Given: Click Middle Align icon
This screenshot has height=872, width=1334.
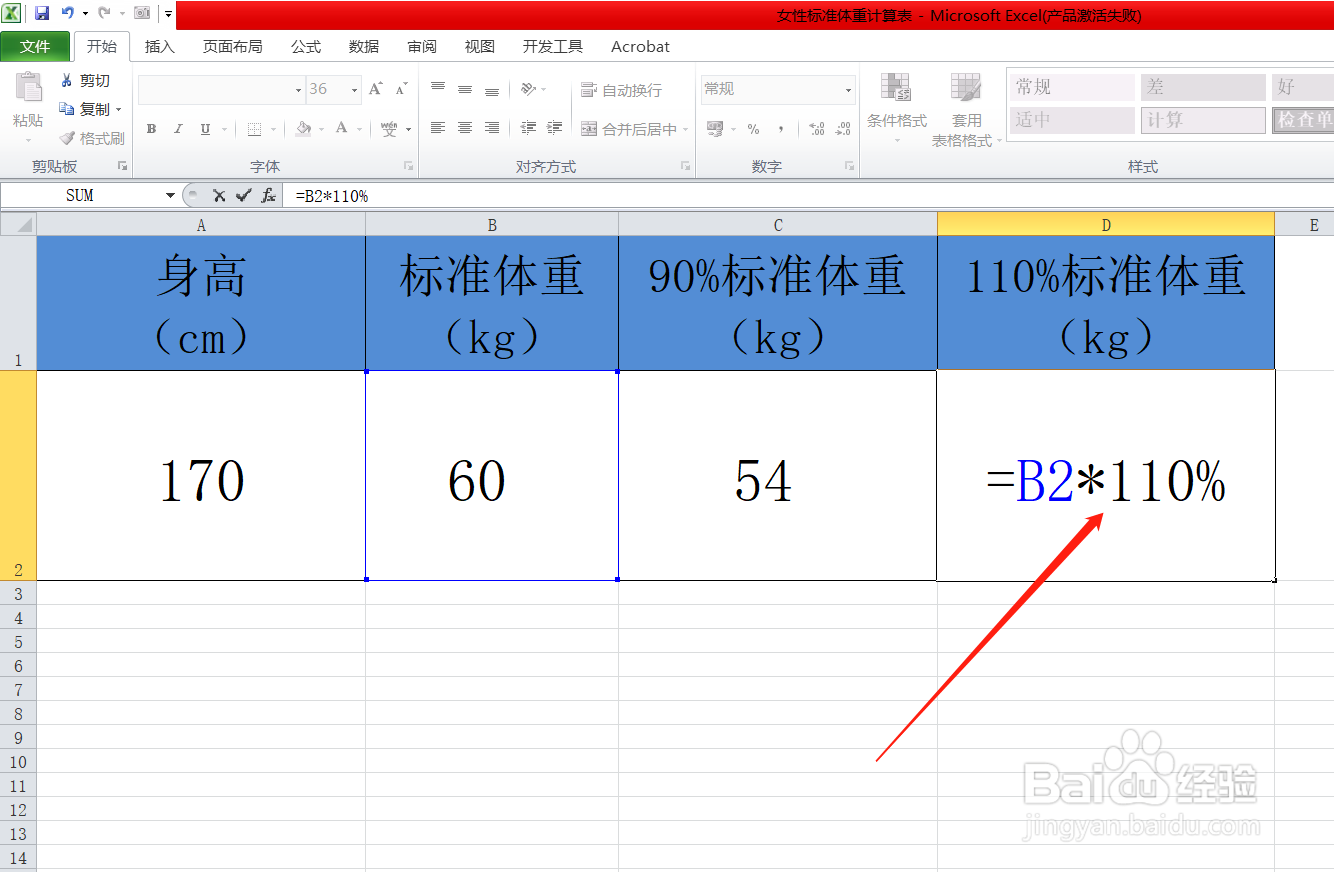Looking at the screenshot, I should pos(465,89).
